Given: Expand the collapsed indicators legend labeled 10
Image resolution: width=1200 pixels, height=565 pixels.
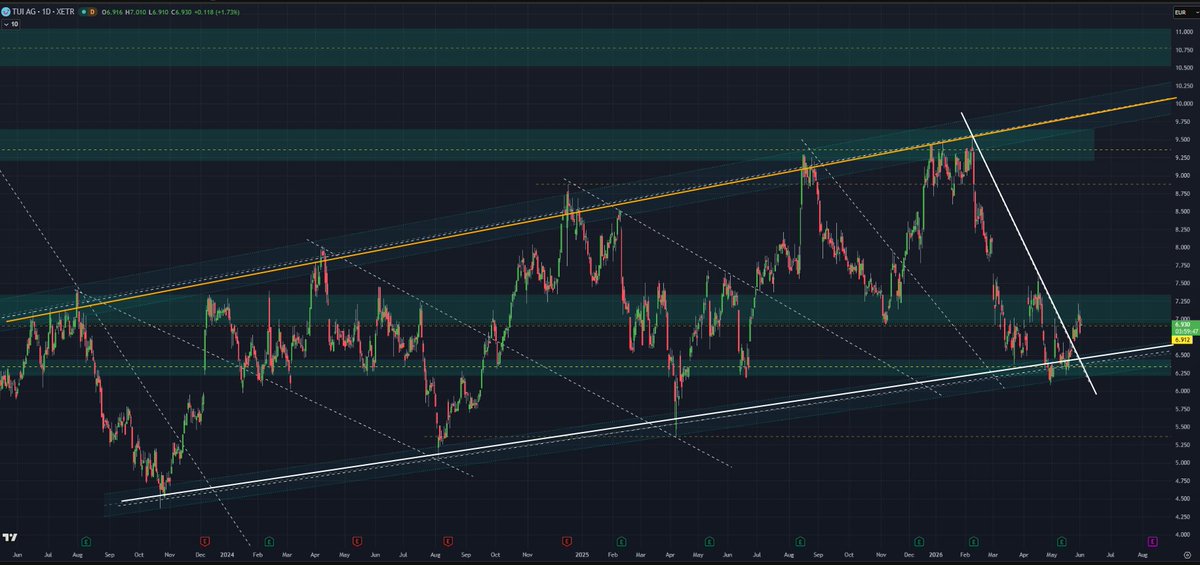Looking at the screenshot, I should tap(10, 24).
